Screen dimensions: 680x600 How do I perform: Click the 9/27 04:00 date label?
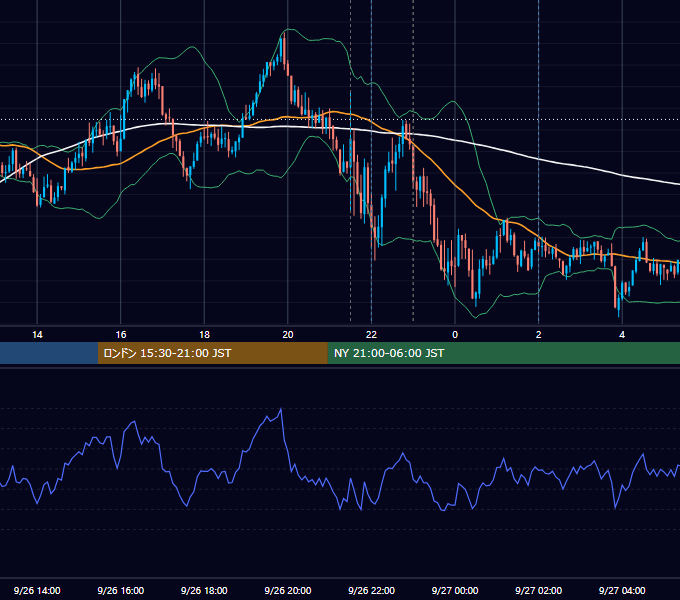[622, 590]
